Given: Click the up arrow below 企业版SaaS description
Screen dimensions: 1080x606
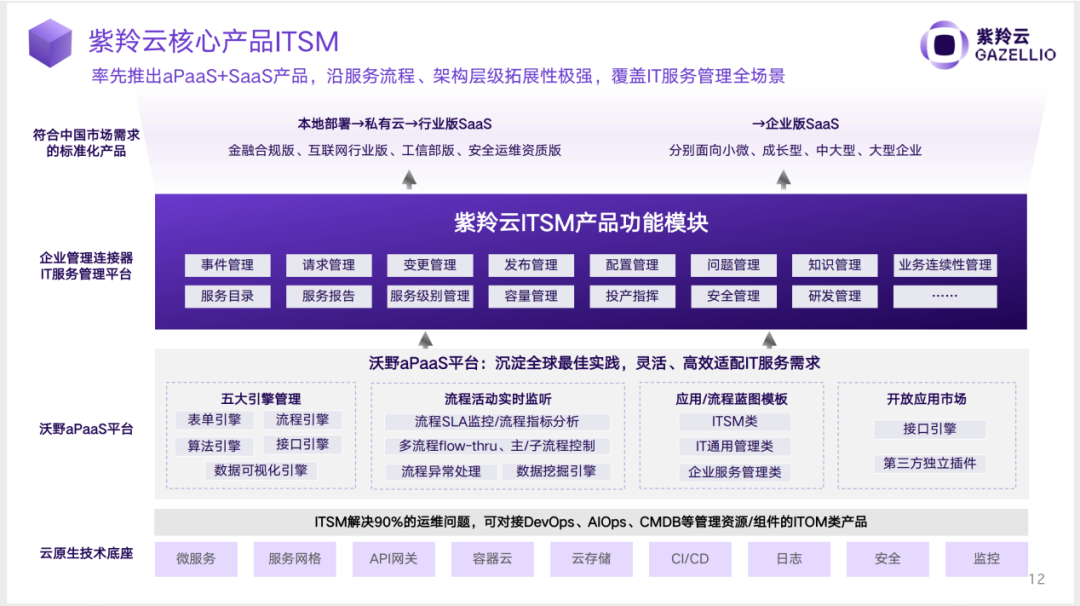Looking at the screenshot, I should pyautogui.click(x=784, y=179).
